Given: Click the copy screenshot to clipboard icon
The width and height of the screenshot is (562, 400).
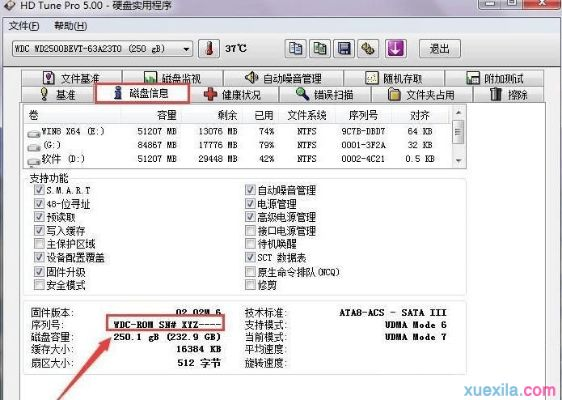Looking at the screenshot, I should tap(320, 48).
